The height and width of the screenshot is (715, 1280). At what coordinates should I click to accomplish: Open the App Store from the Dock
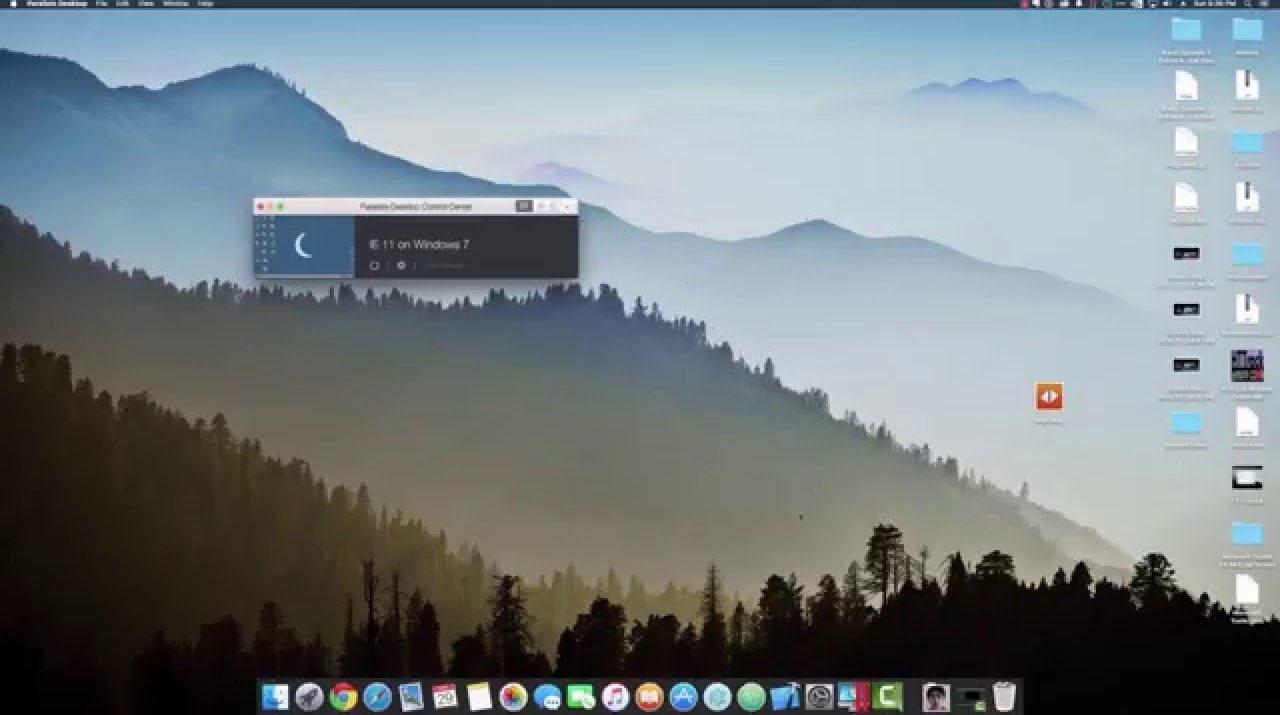pos(683,697)
